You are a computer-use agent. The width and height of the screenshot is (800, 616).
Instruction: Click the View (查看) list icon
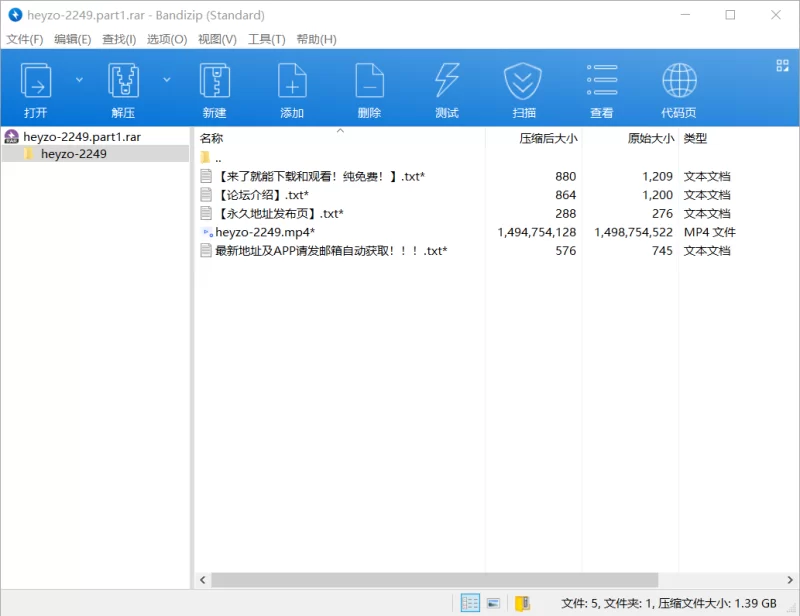tap(602, 81)
